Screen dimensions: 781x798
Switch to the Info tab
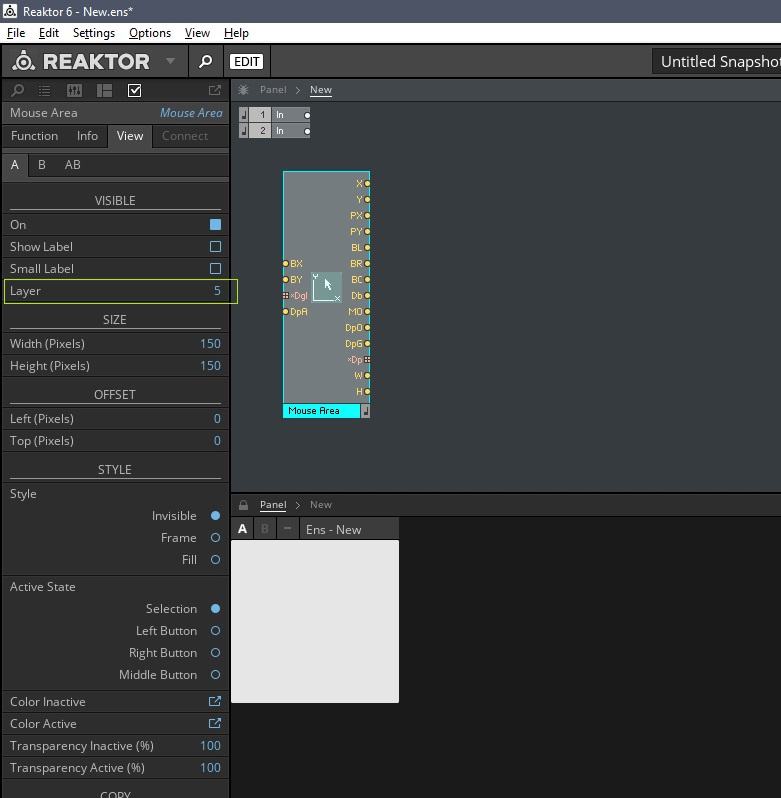(88, 136)
